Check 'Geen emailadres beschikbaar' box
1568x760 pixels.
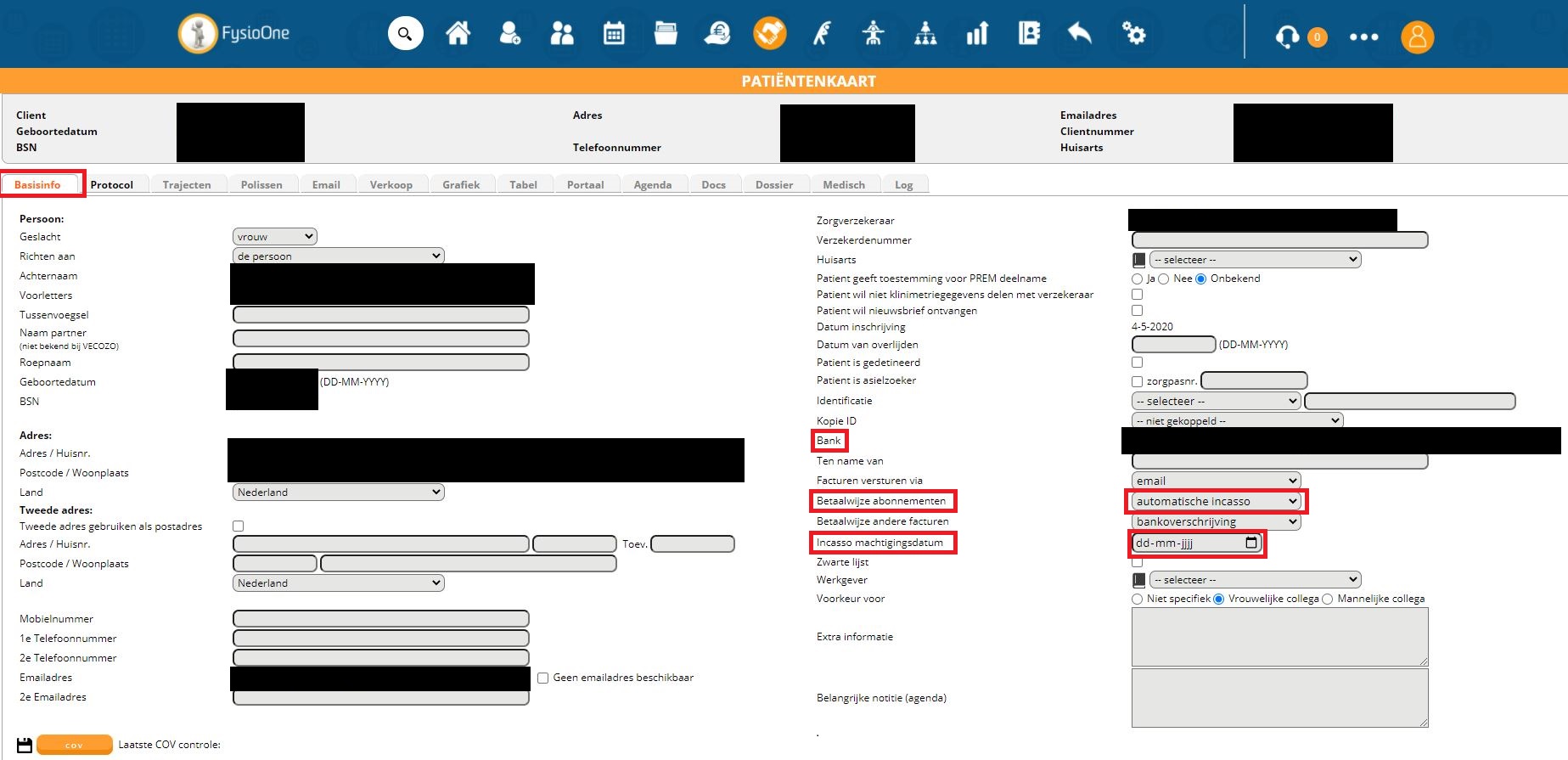pyautogui.click(x=543, y=678)
